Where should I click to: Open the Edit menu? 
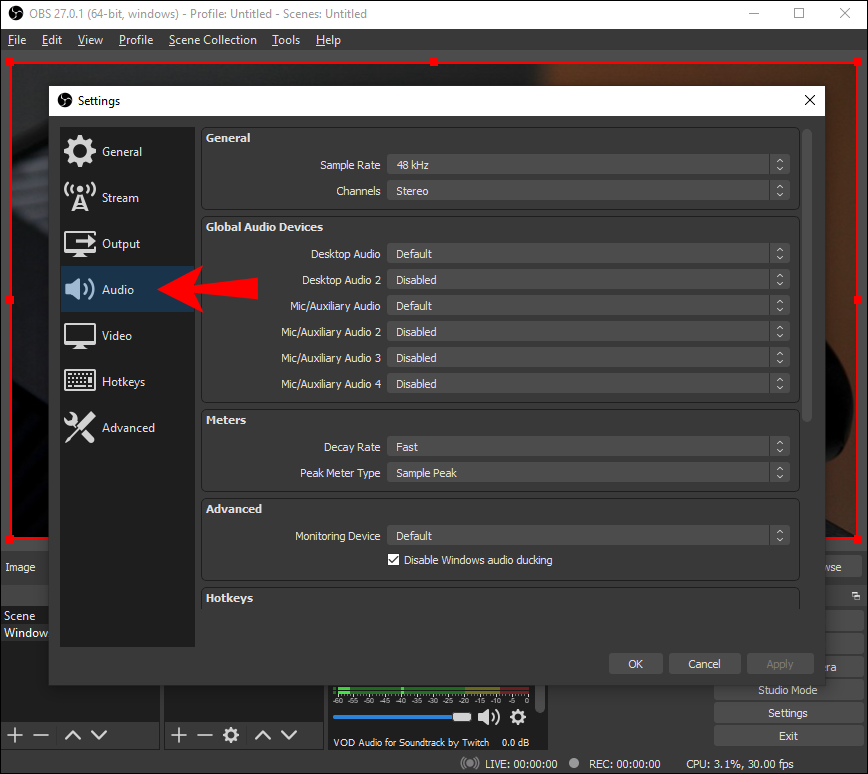pyautogui.click(x=51, y=40)
